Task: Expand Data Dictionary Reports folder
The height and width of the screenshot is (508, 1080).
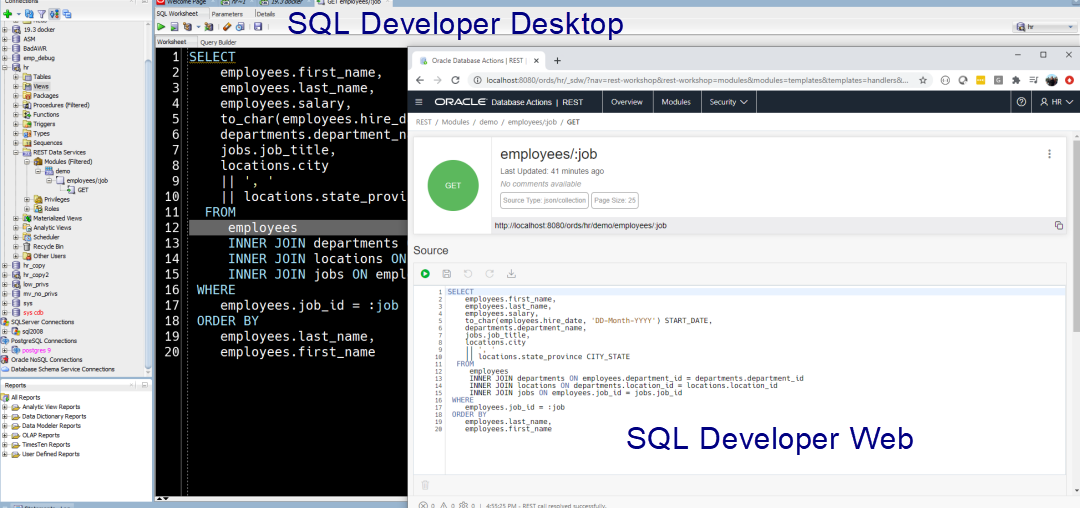Action: tap(6, 416)
